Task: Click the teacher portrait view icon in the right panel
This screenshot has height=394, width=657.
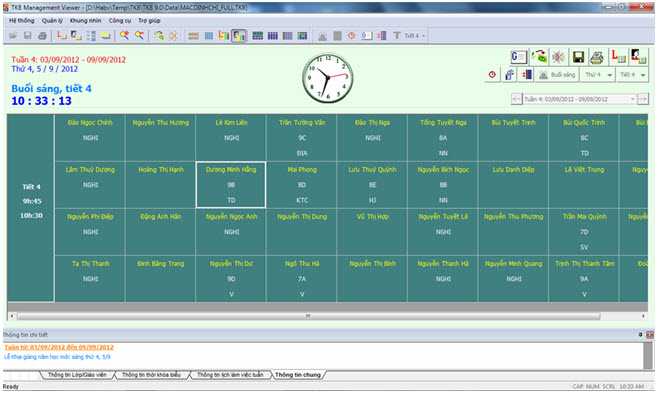Action: pyautogui.click(x=638, y=57)
